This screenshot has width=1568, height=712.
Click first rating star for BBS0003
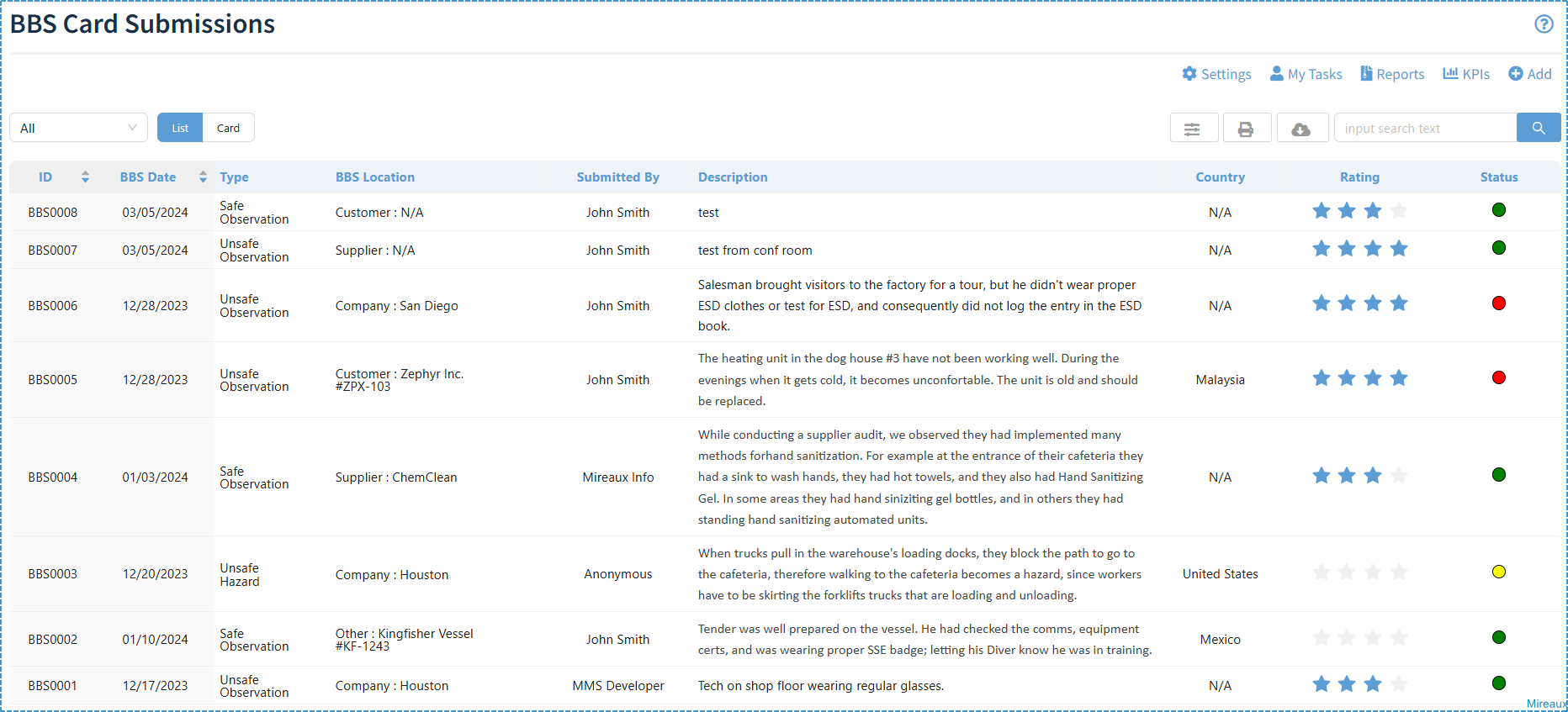[1322, 572]
